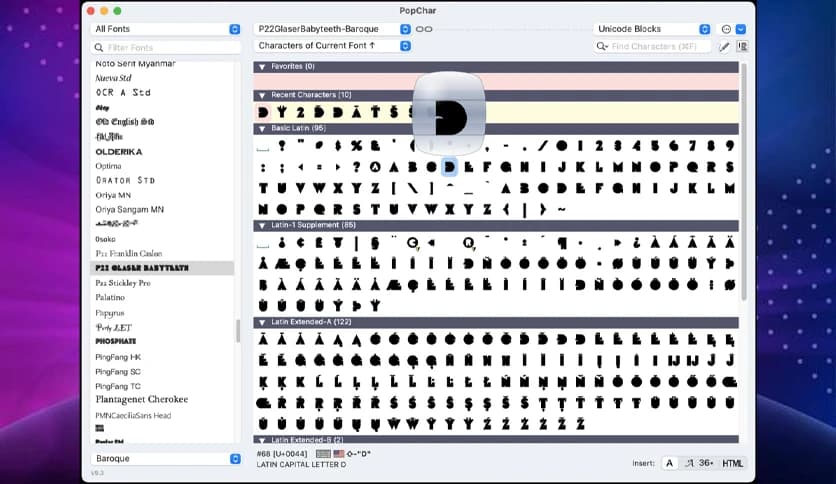Screen dimensions: 836x484
Task: Click the blue chevron-down button
Action: (741, 29)
